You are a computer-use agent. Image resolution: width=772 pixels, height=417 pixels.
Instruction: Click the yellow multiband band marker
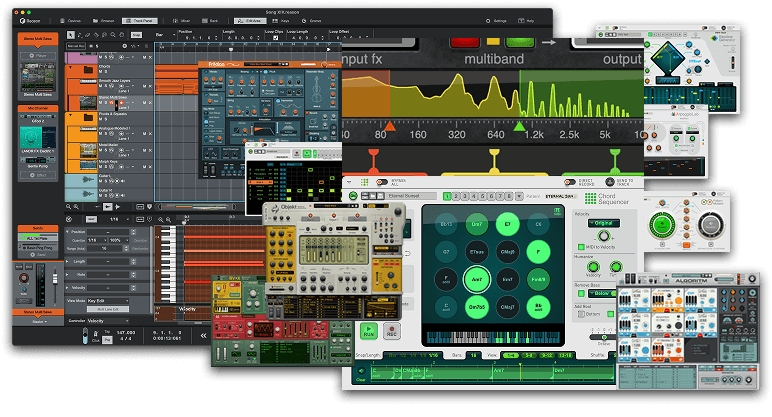[494, 161]
